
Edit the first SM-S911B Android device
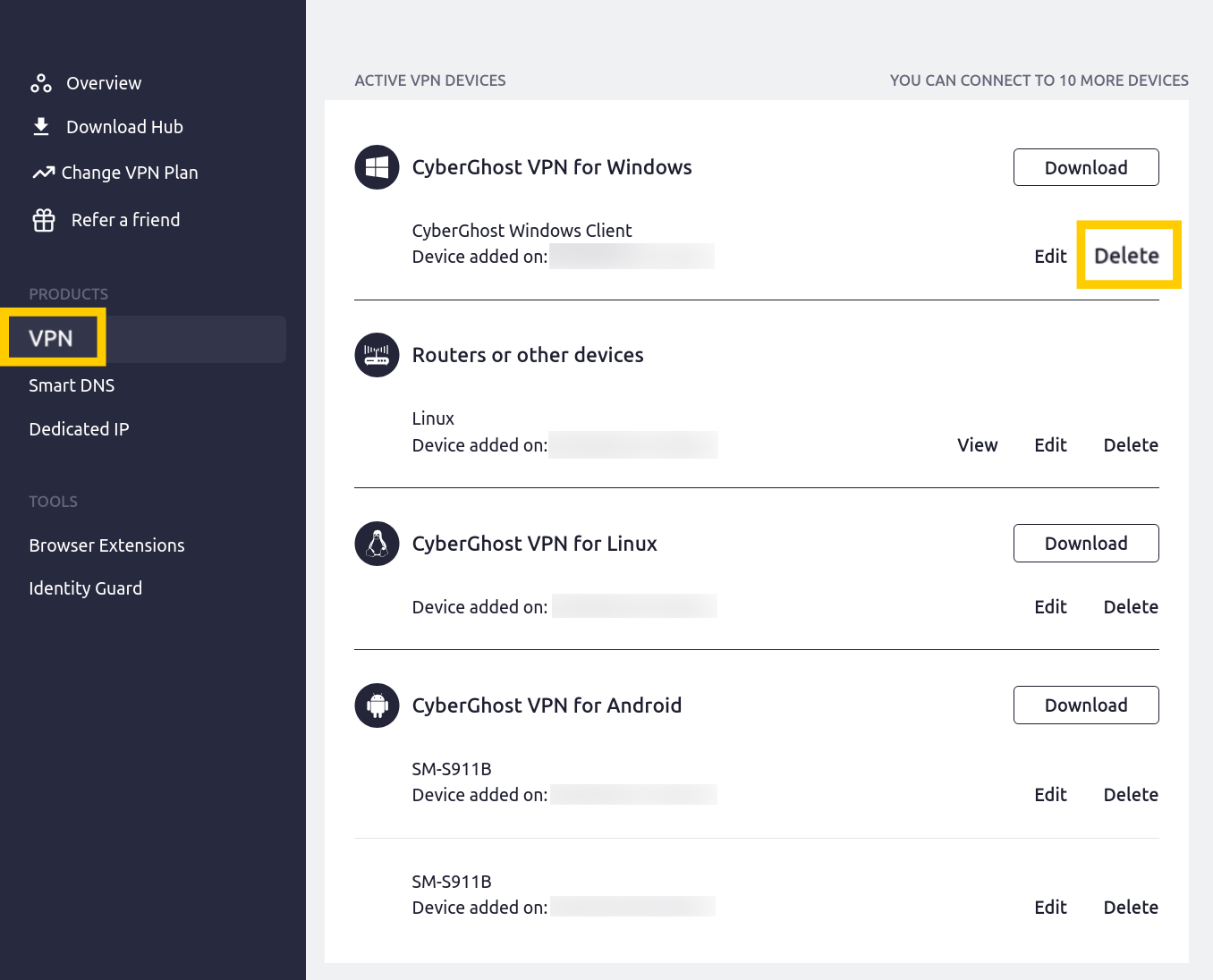[x=1050, y=795]
